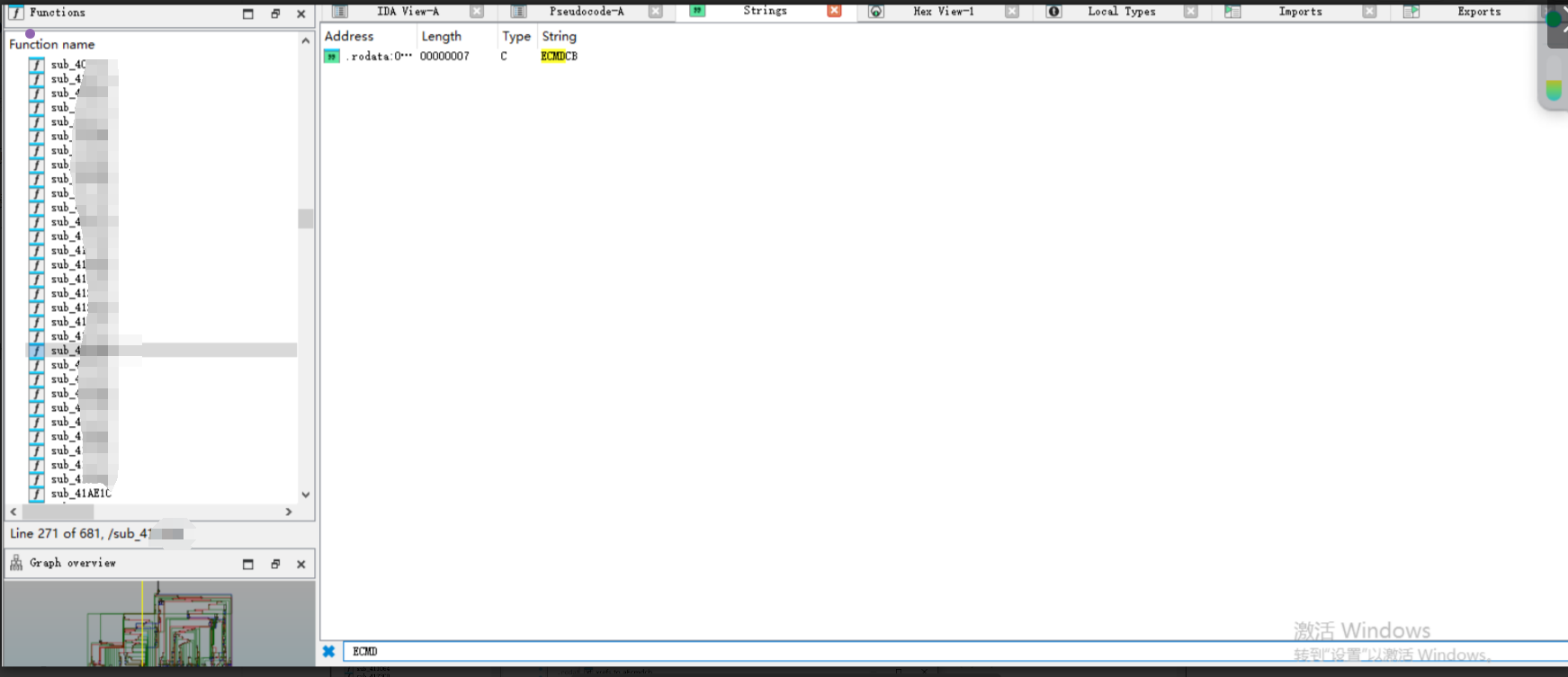This screenshot has height=677, width=1568.
Task: Switch to the Exports tab
Action: click(x=1479, y=12)
